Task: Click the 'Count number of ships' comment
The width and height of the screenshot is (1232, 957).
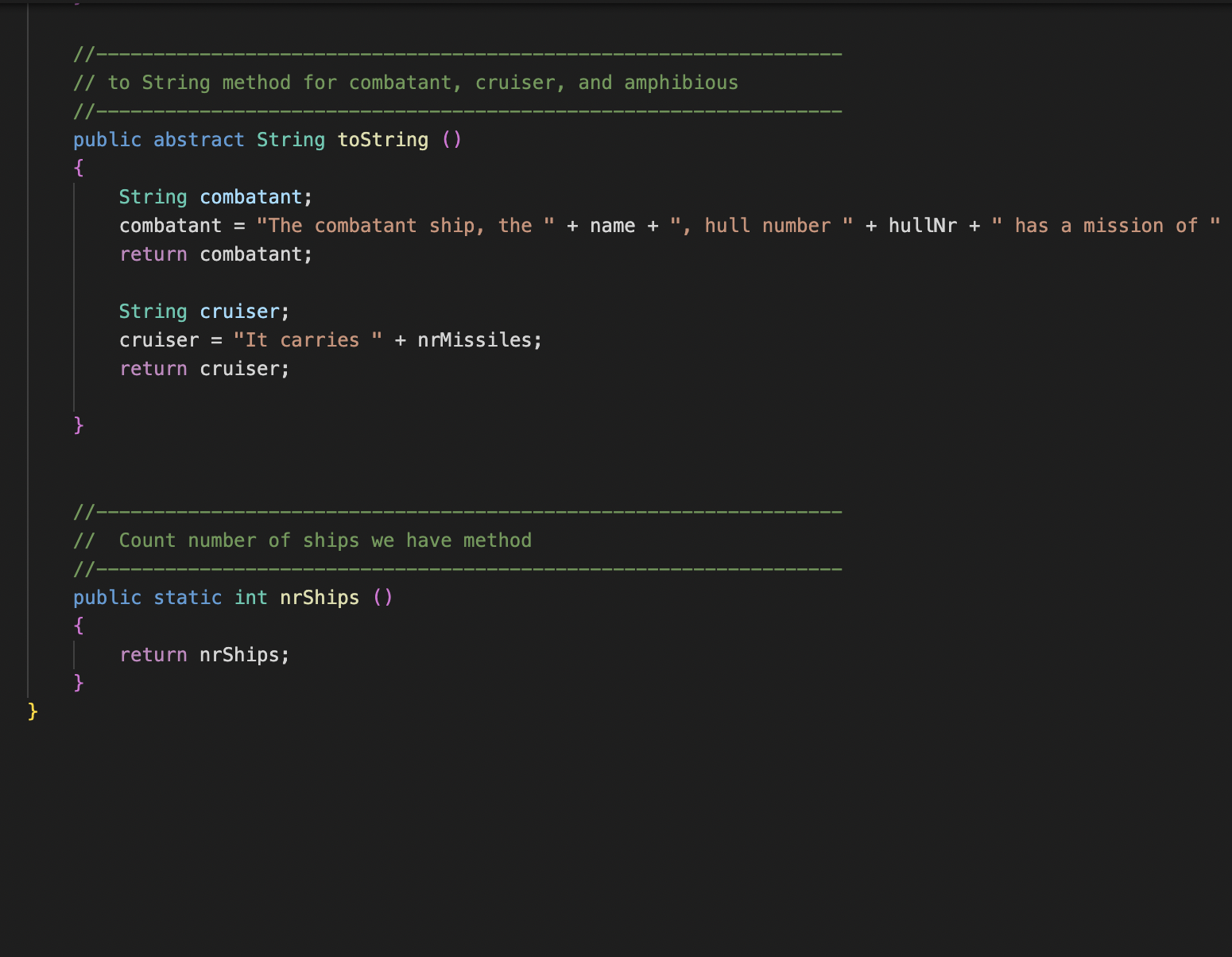Action: pos(303,540)
